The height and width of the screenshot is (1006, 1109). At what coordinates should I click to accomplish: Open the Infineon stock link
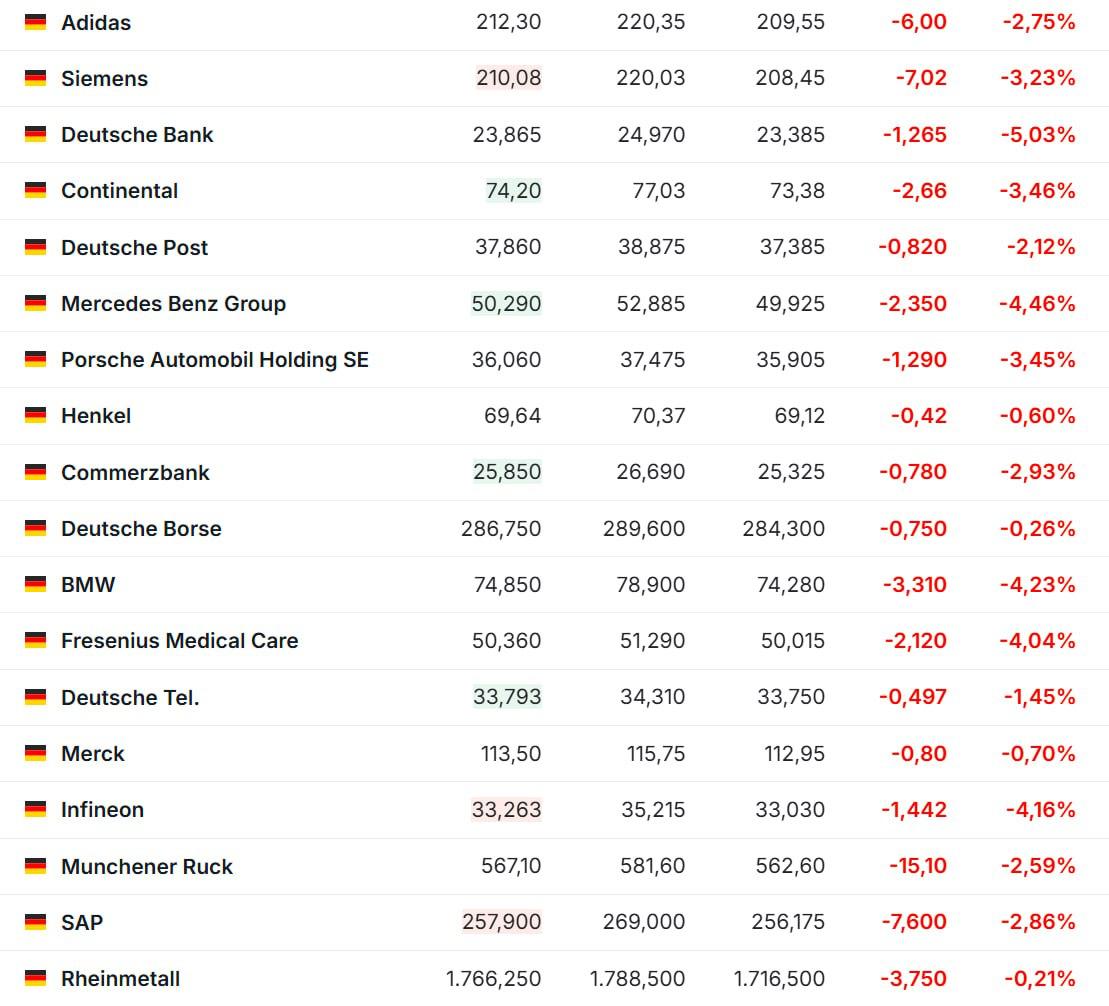point(102,809)
